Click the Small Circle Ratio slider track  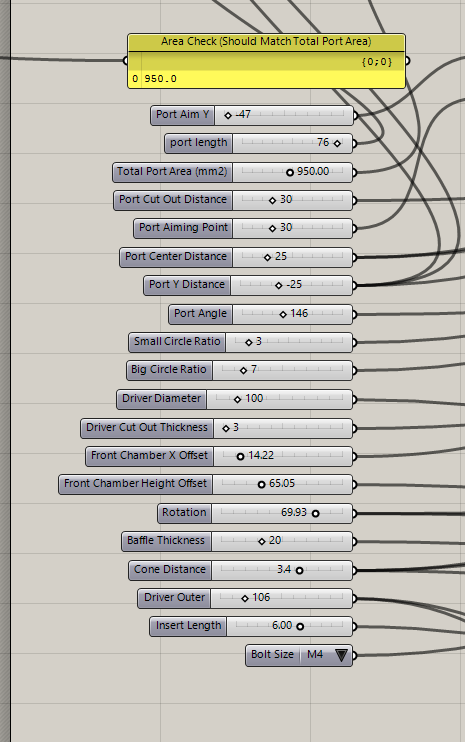(x=289, y=342)
